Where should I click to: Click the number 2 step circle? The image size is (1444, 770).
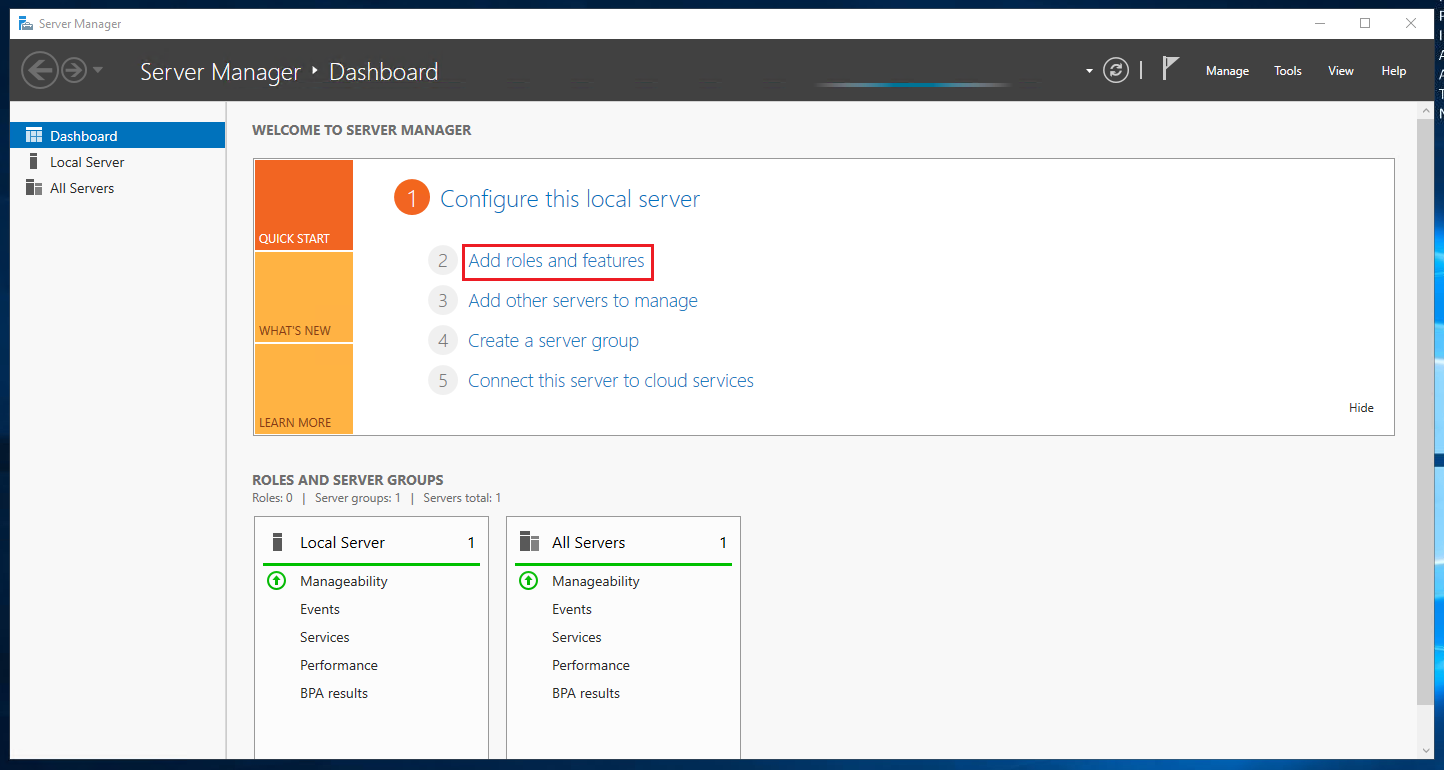443,261
